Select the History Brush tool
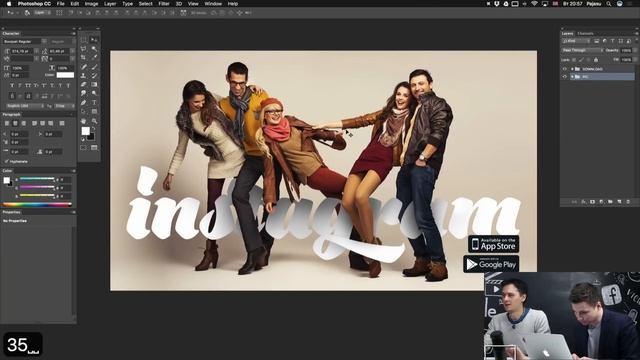 [94, 76]
